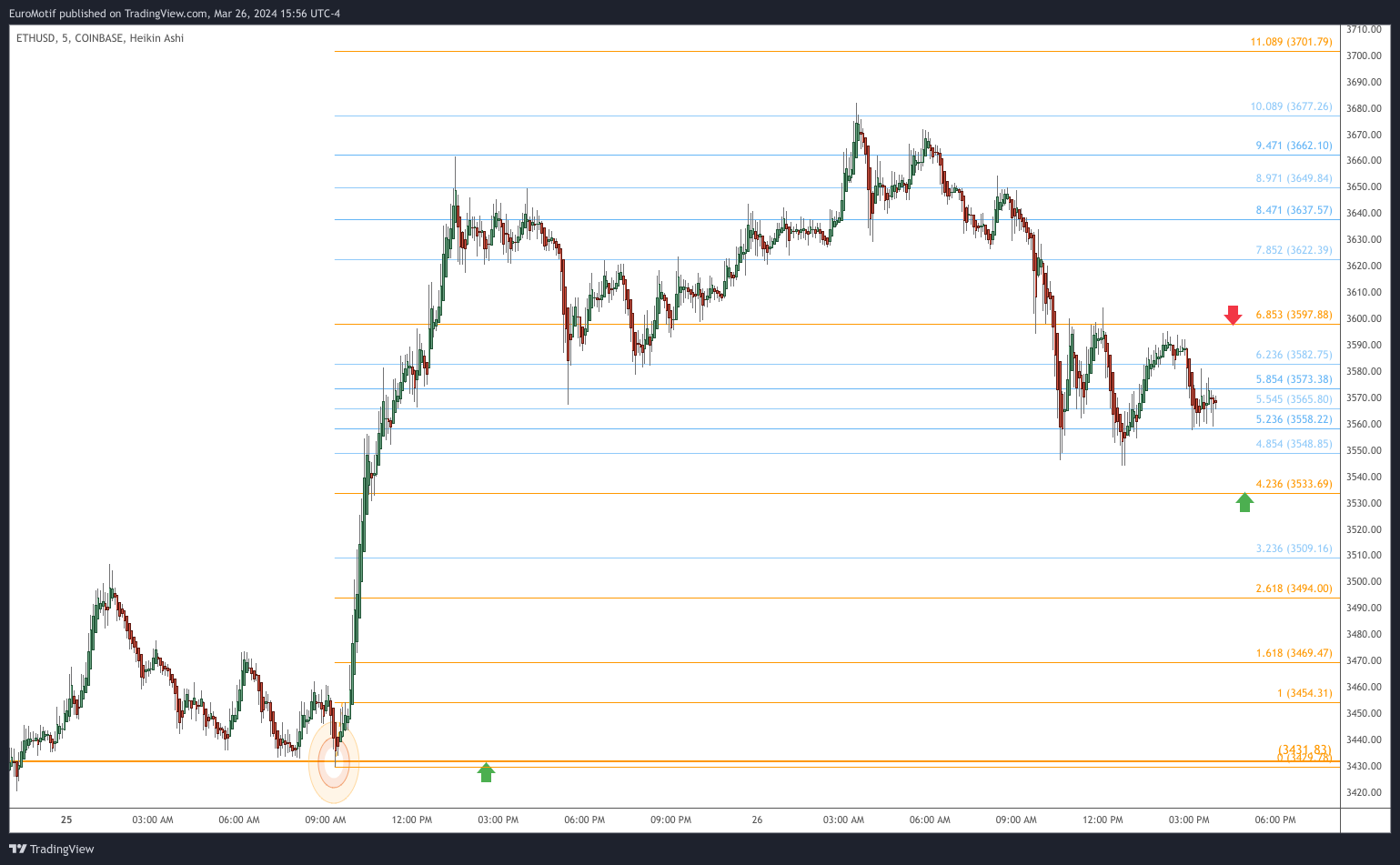This screenshot has height=865, width=1400.
Task: Select the green up arrow under the 3431.83 line
Action: point(487,772)
